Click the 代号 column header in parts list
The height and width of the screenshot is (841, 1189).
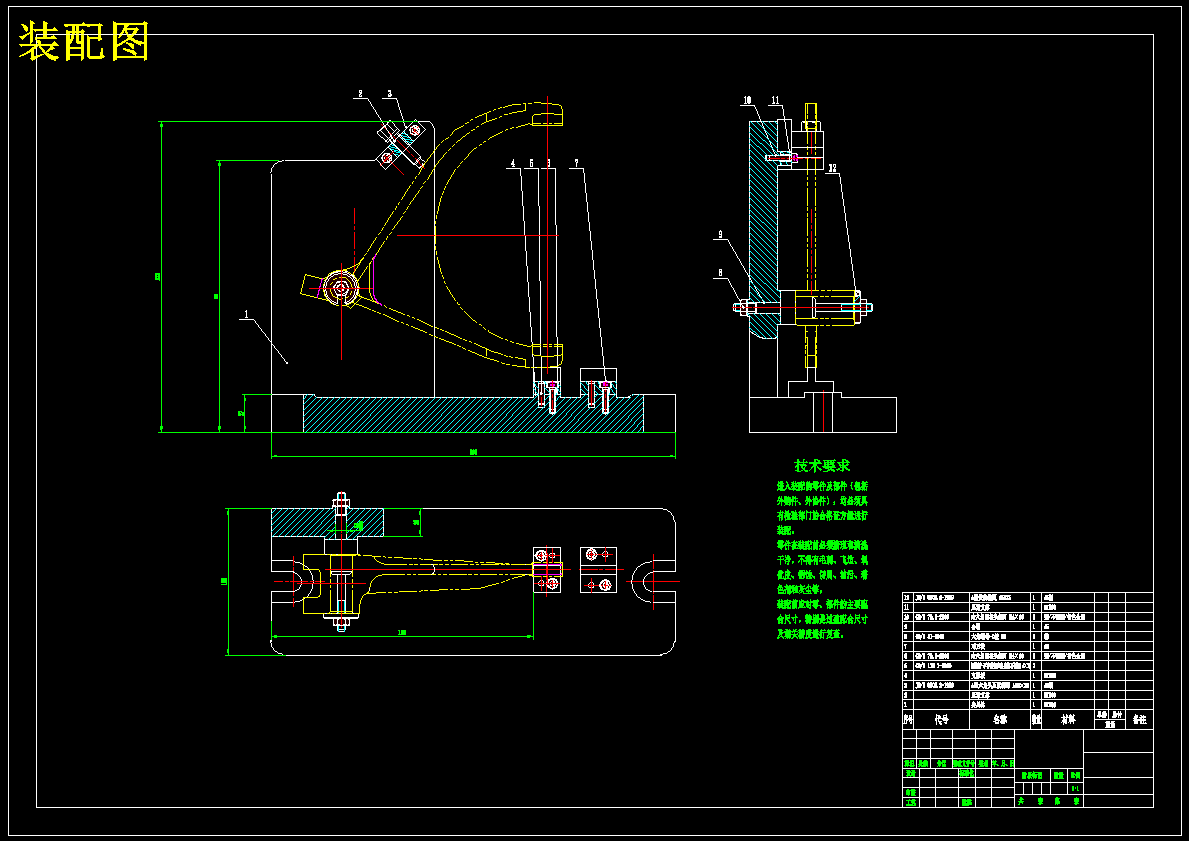pyautogui.click(x=941, y=719)
